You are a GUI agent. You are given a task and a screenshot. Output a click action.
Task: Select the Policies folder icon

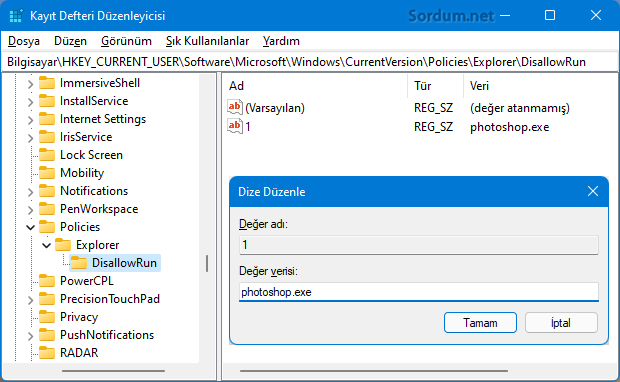(x=47, y=227)
